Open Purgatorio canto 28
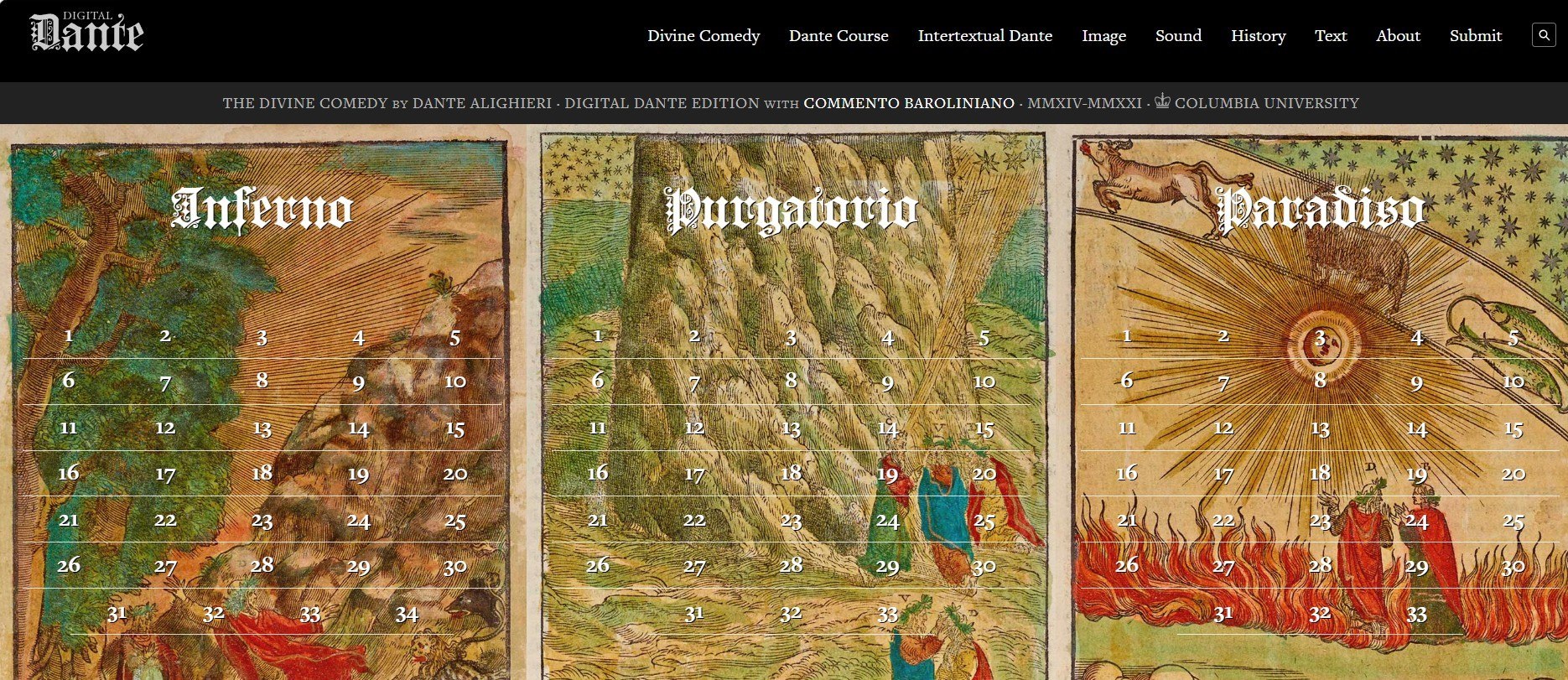 click(x=791, y=565)
